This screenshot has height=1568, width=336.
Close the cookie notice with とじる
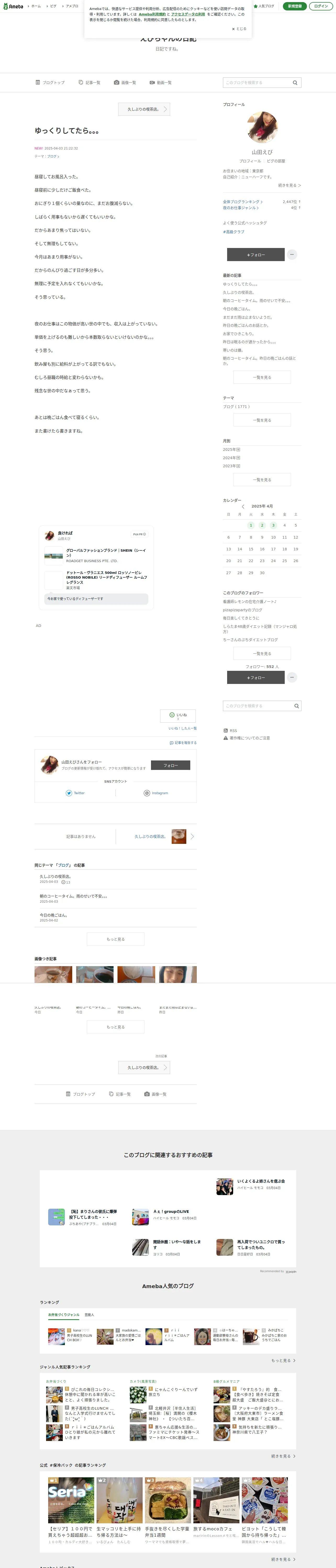tap(239, 28)
